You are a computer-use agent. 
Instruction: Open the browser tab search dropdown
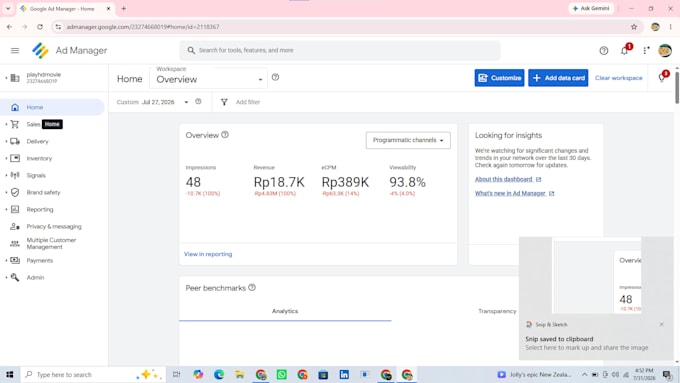[8, 8]
